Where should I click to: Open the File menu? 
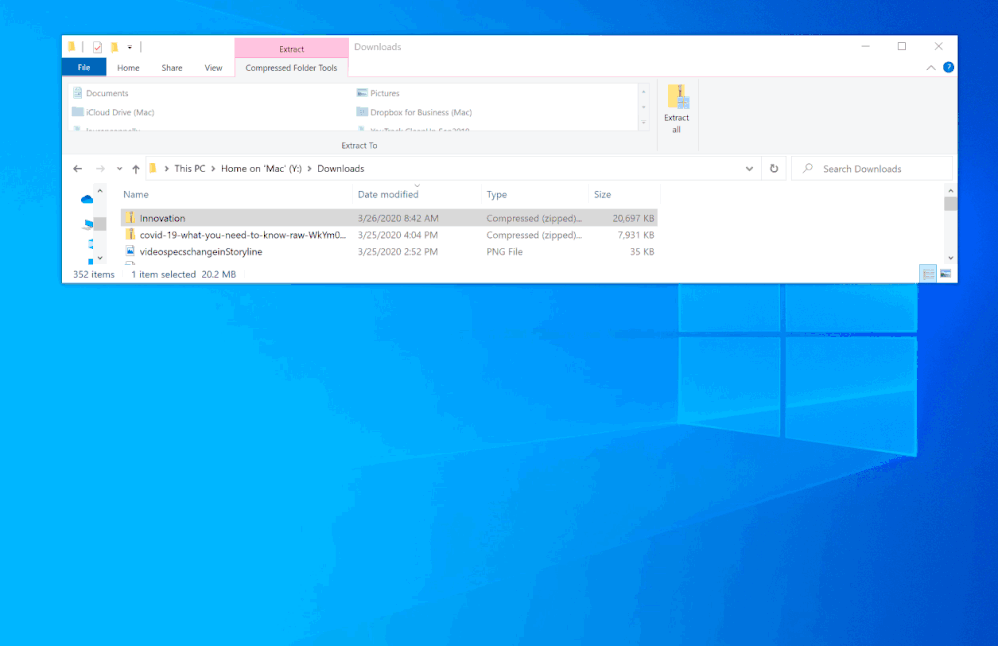click(84, 68)
